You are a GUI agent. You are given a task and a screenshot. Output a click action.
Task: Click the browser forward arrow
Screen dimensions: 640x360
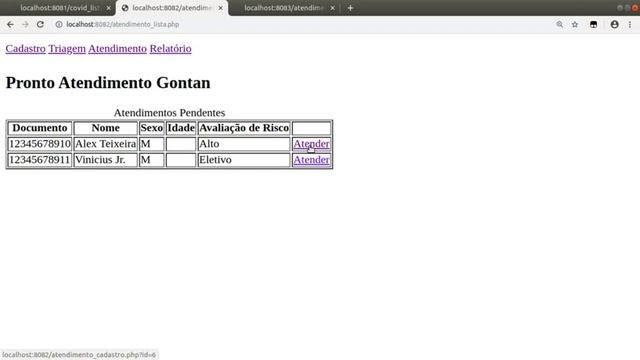[x=25, y=24]
